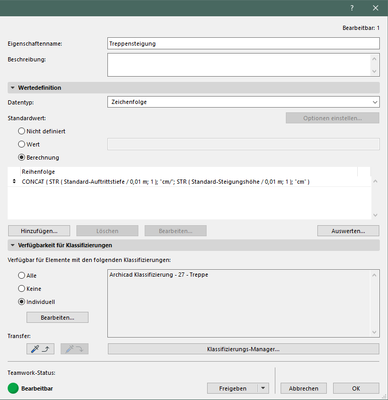Click expression list scrollbar up arrow
The height and width of the screenshot is (400, 388).
(x=375, y=181)
